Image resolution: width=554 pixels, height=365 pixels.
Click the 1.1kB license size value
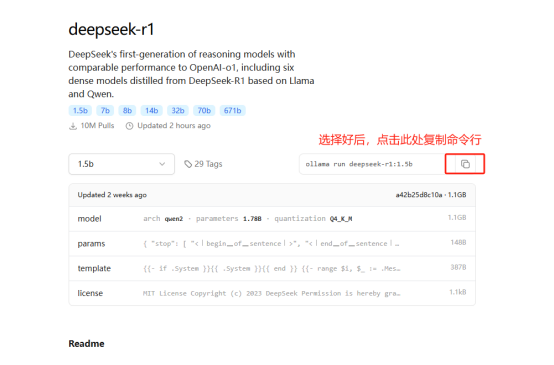tap(458, 292)
